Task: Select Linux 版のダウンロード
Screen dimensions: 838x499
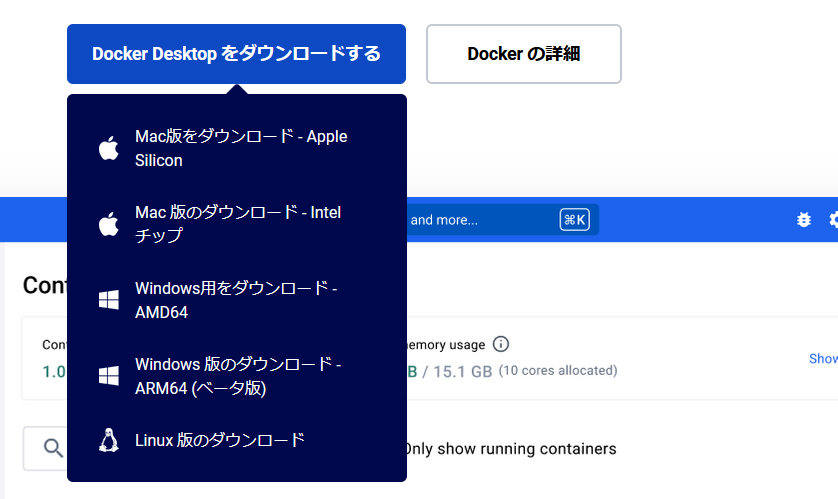Action: [220, 440]
